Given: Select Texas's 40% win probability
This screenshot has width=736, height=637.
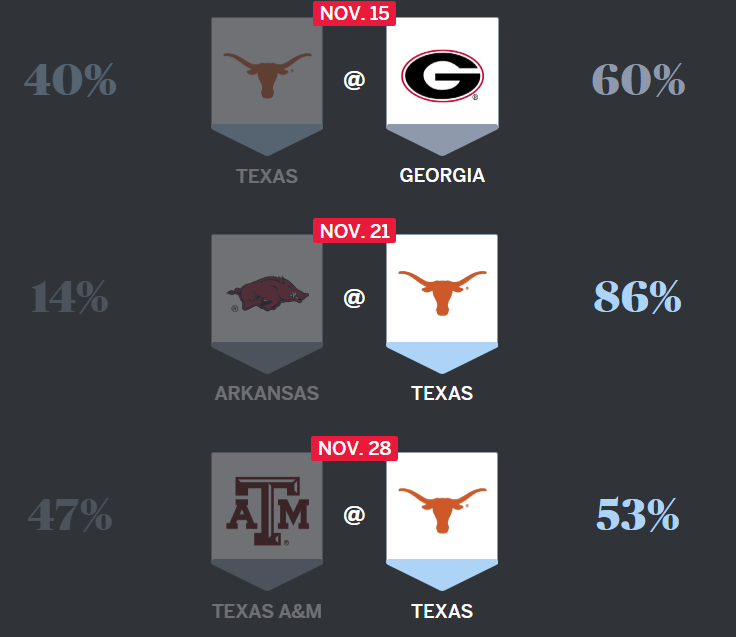Looking at the screenshot, I should [x=70, y=81].
